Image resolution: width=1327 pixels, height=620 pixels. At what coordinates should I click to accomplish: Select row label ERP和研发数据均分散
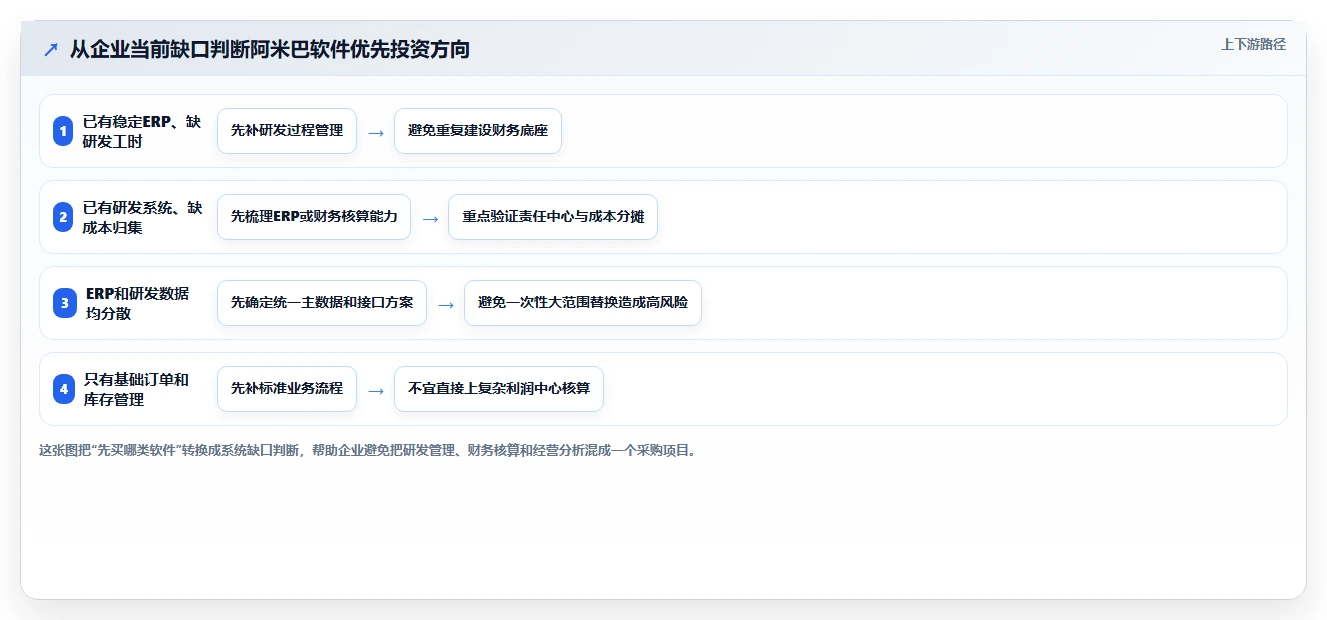(137, 303)
